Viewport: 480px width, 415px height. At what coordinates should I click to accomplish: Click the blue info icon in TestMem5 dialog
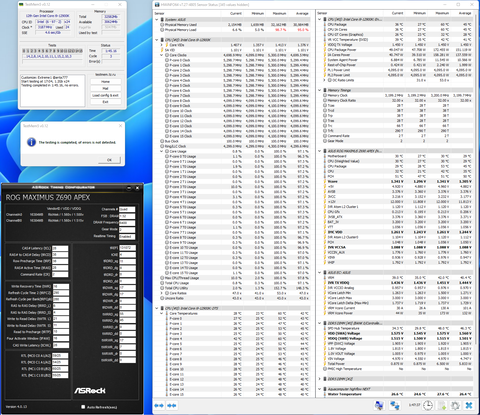(31, 142)
